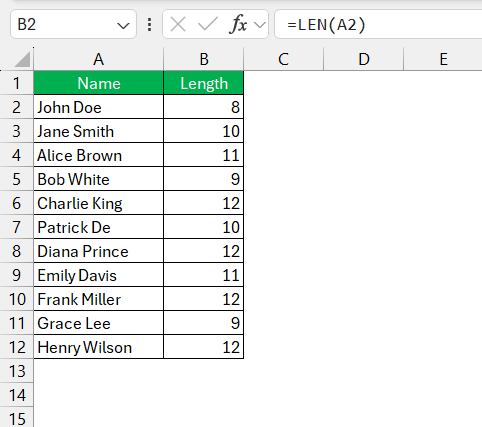Image resolution: width=482 pixels, height=427 pixels.
Task: Select the length cell next to Emily Davis
Action: click(204, 275)
